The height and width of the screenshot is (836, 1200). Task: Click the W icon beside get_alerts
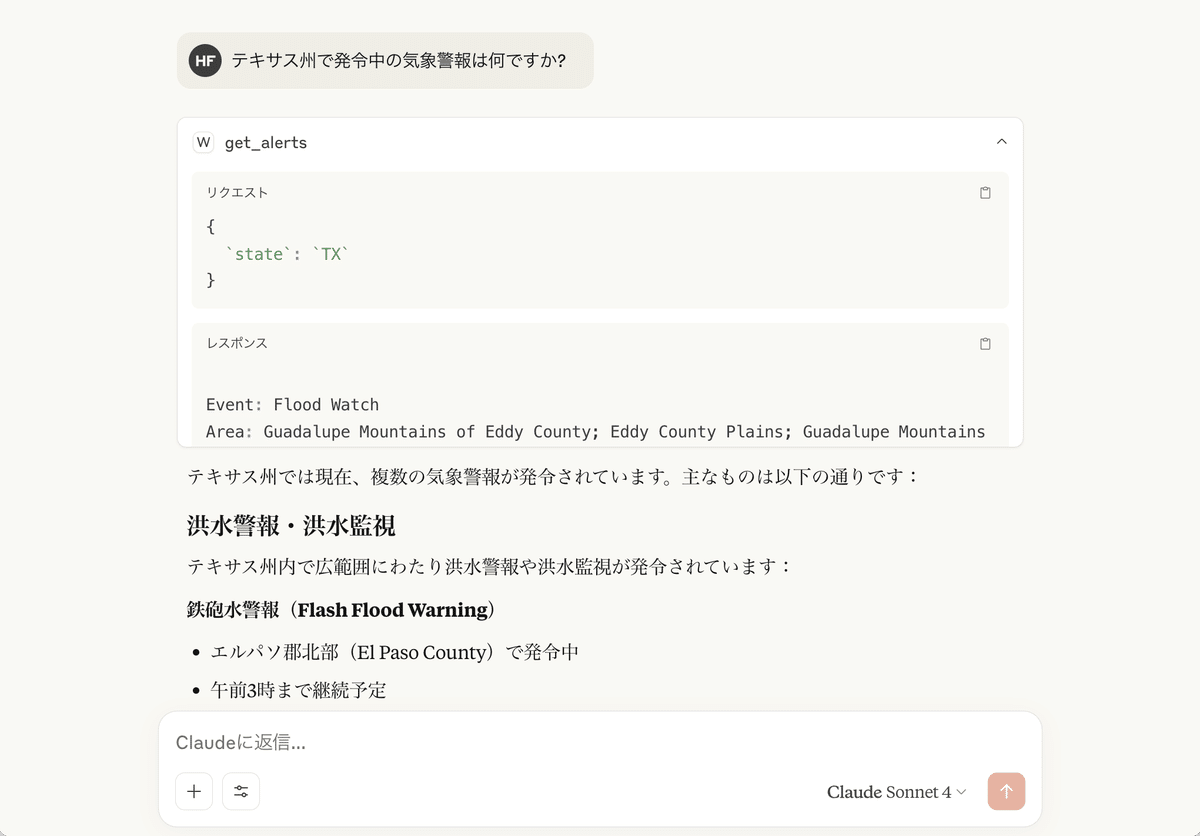click(x=203, y=142)
